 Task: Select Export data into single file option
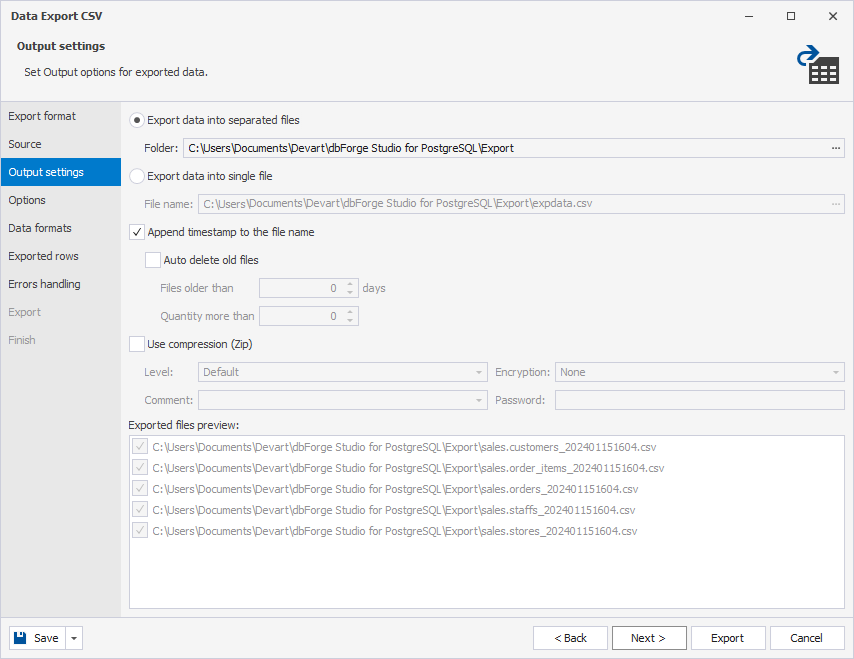coord(137,176)
